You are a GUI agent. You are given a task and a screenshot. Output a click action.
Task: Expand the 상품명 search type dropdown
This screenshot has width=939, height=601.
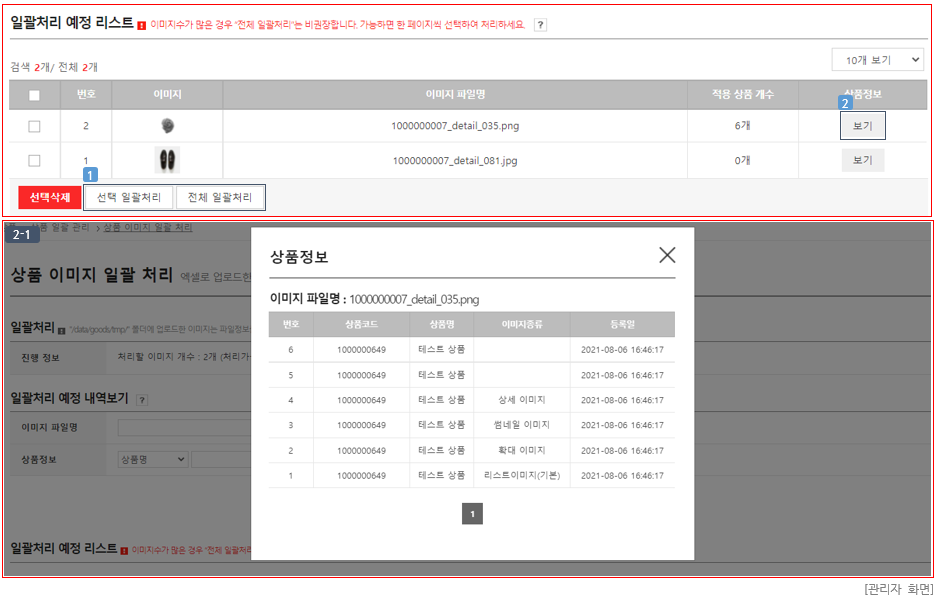(x=153, y=460)
